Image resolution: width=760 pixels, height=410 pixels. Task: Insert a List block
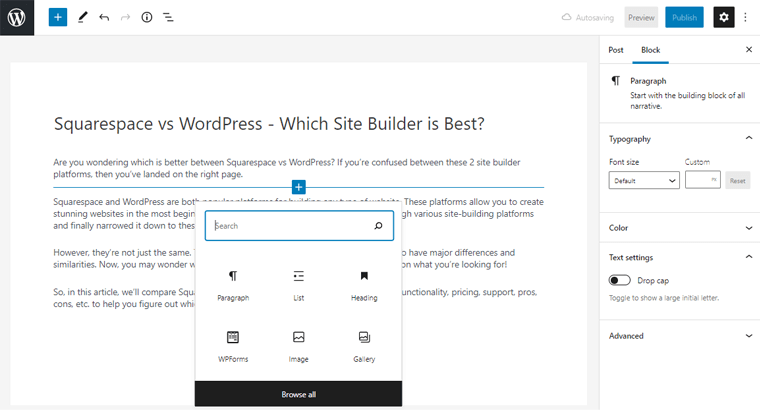[299, 286]
